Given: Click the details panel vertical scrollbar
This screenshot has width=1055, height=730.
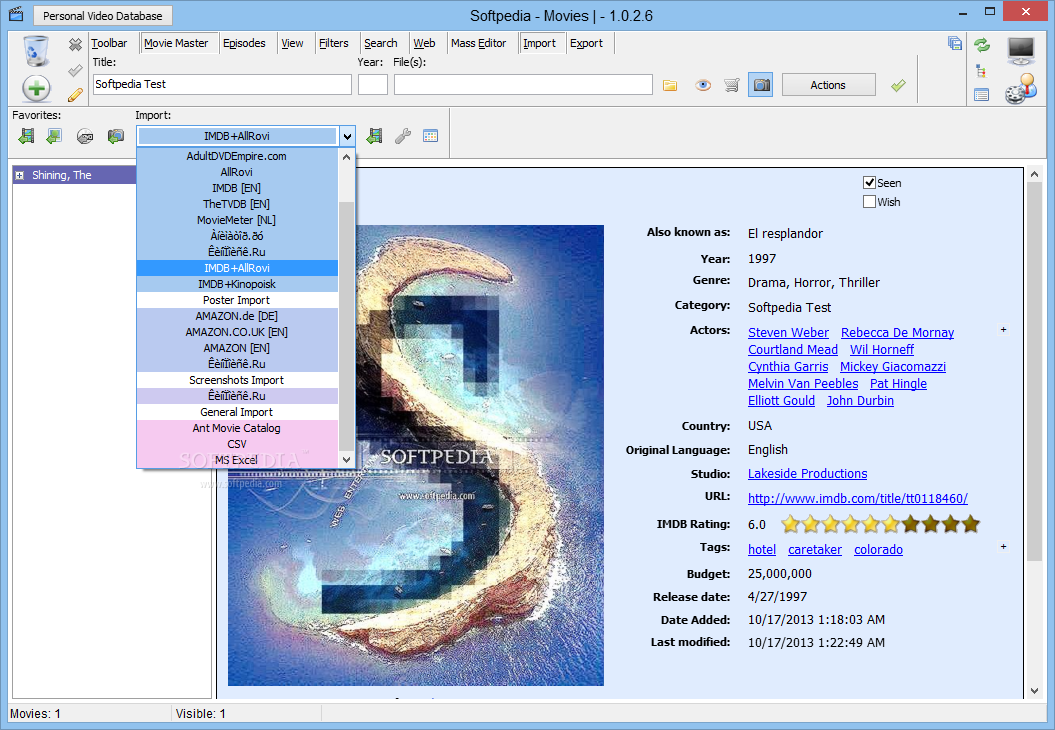Looking at the screenshot, I should pos(1034,371).
